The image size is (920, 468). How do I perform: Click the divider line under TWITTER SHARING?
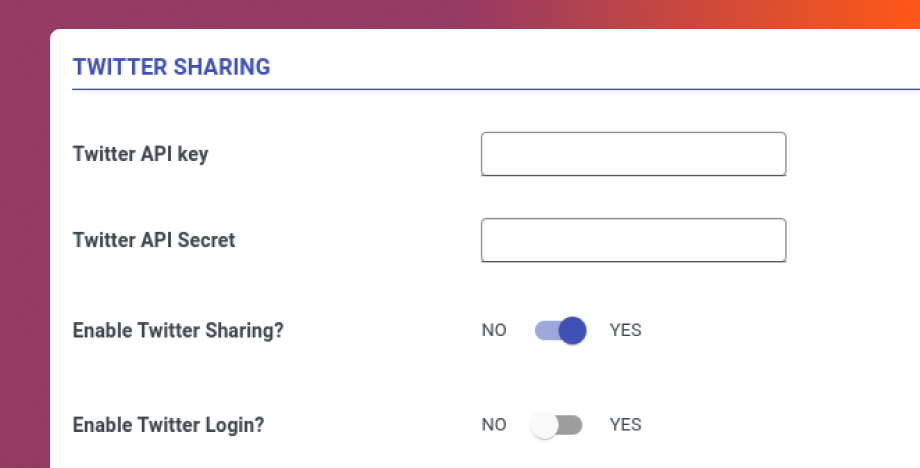400,89
